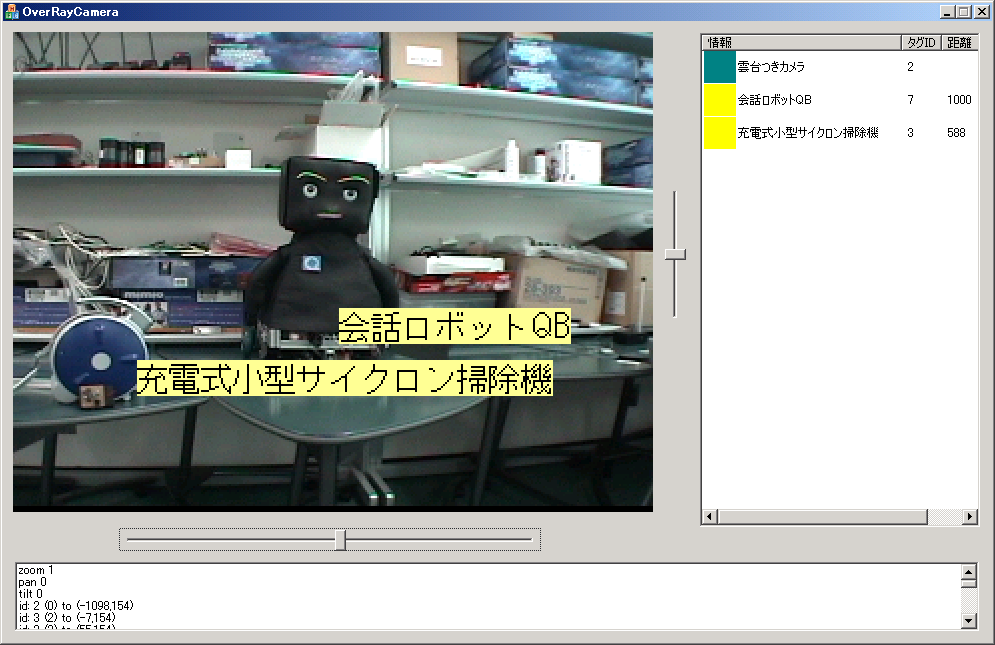Click the 'tilt 0' log line
This screenshot has height=645, width=995.
tap(30, 594)
